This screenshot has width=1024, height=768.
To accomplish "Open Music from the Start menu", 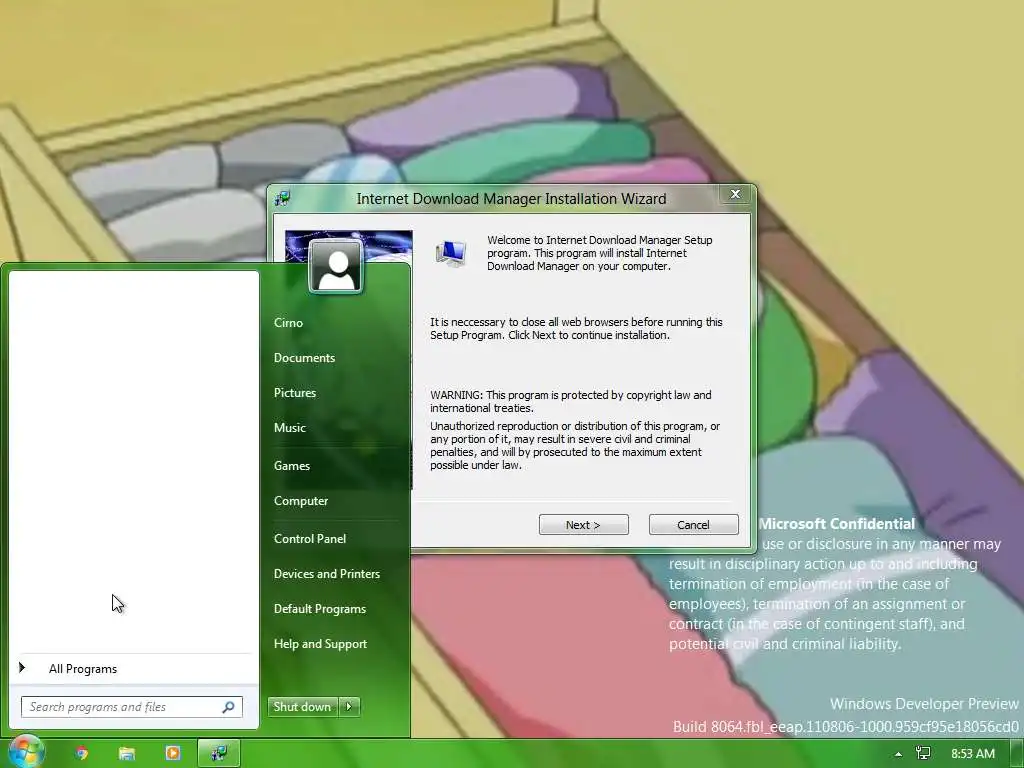I will pyautogui.click(x=289, y=428).
